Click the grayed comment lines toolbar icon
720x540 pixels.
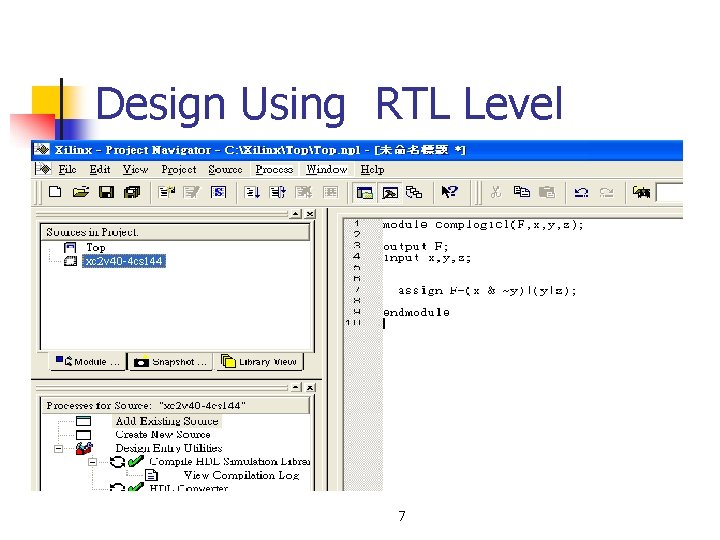(304, 192)
